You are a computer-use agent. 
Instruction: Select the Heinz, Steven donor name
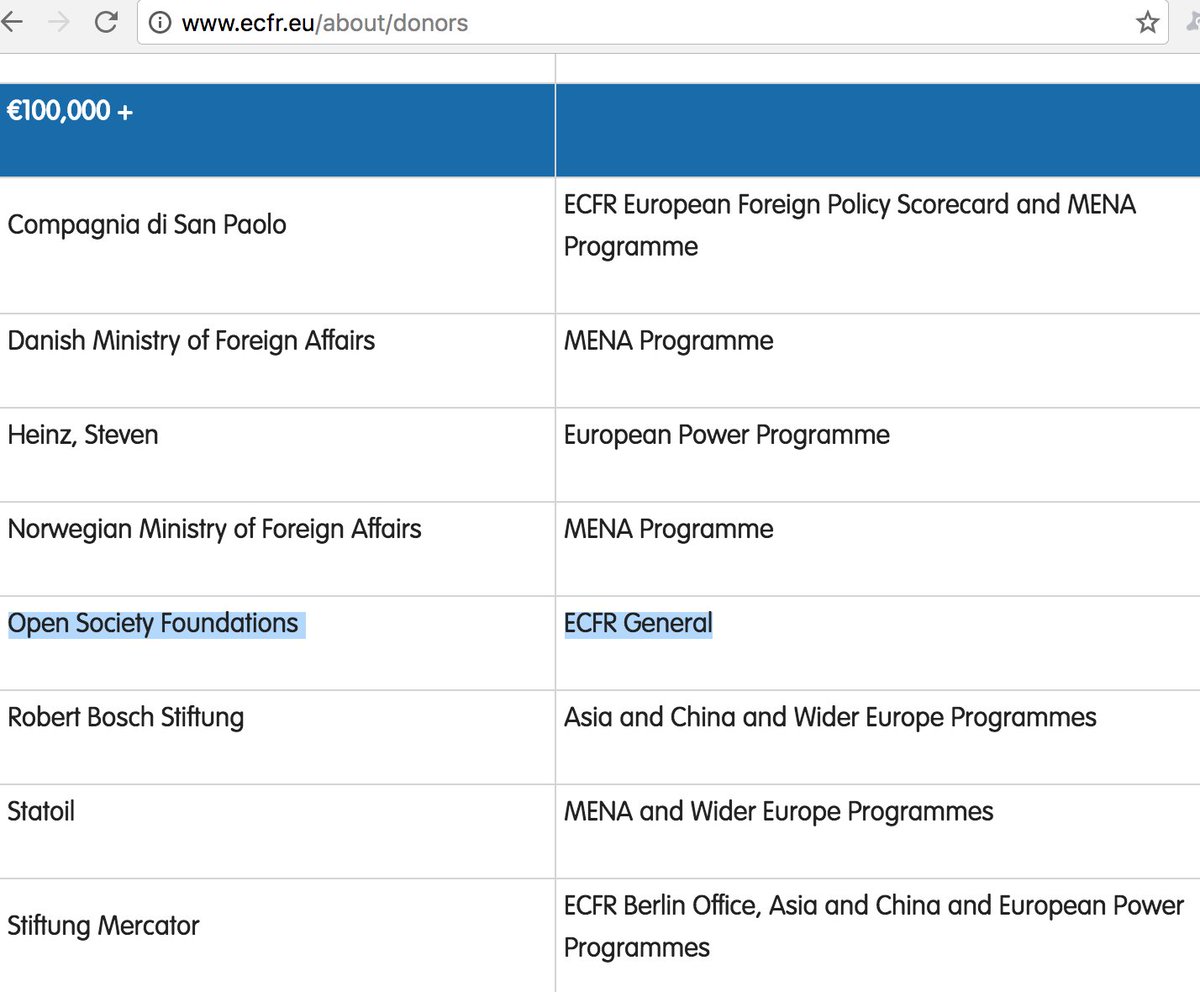click(83, 435)
